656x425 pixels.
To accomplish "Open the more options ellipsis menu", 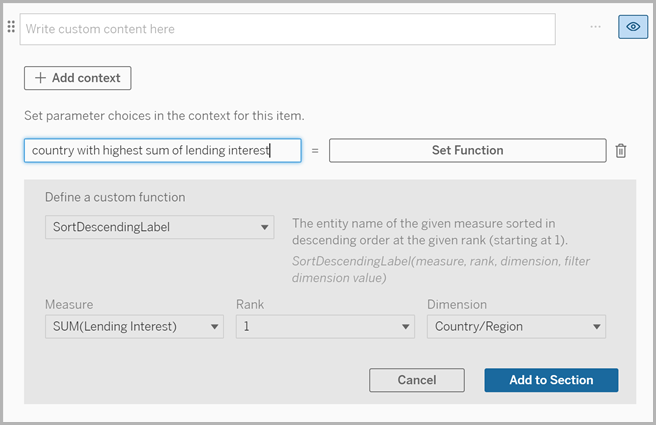I will [x=595, y=27].
